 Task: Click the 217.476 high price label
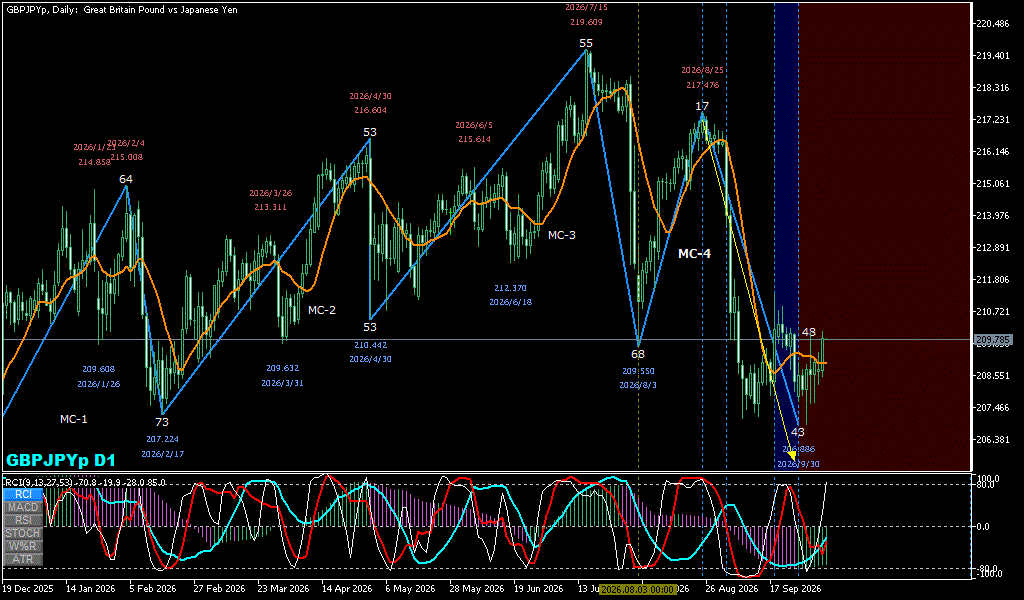click(702, 85)
